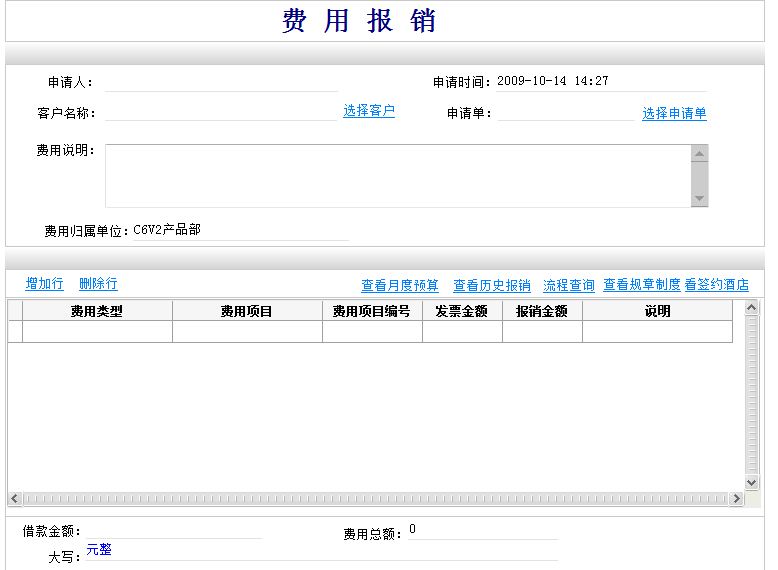Click the 费用说明 scrollbar down arrow
The height and width of the screenshot is (570, 778).
click(x=699, y=199)
